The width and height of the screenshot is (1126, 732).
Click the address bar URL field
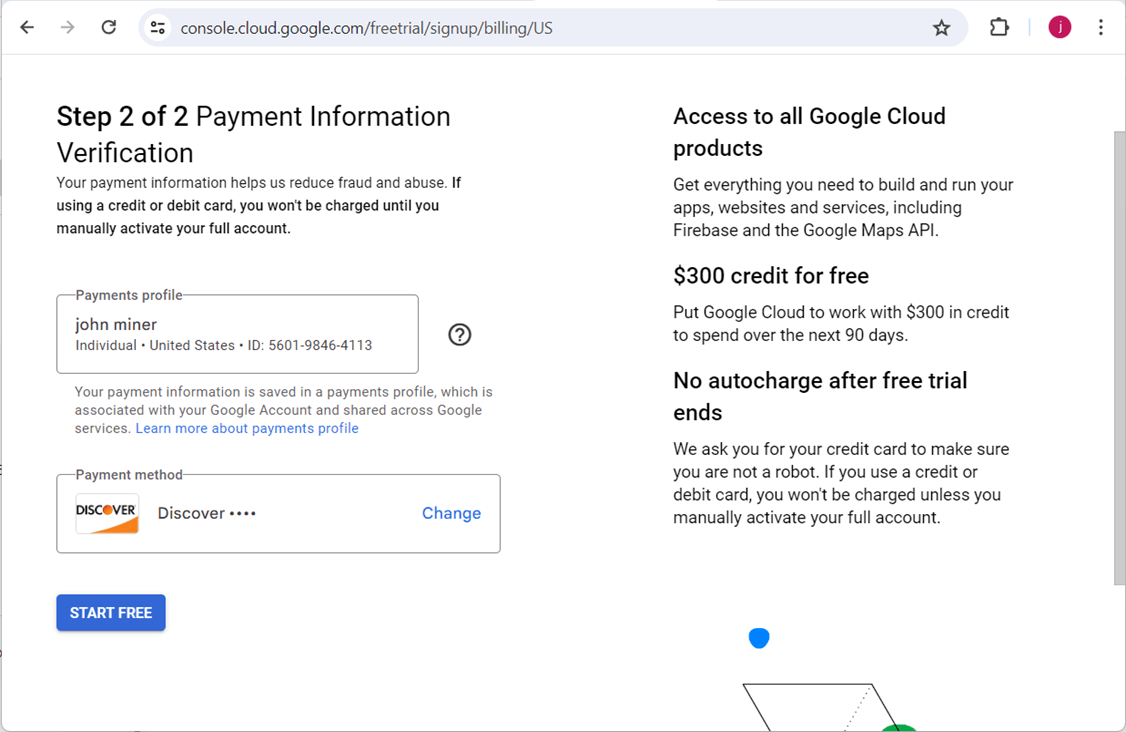pos(540,28)
